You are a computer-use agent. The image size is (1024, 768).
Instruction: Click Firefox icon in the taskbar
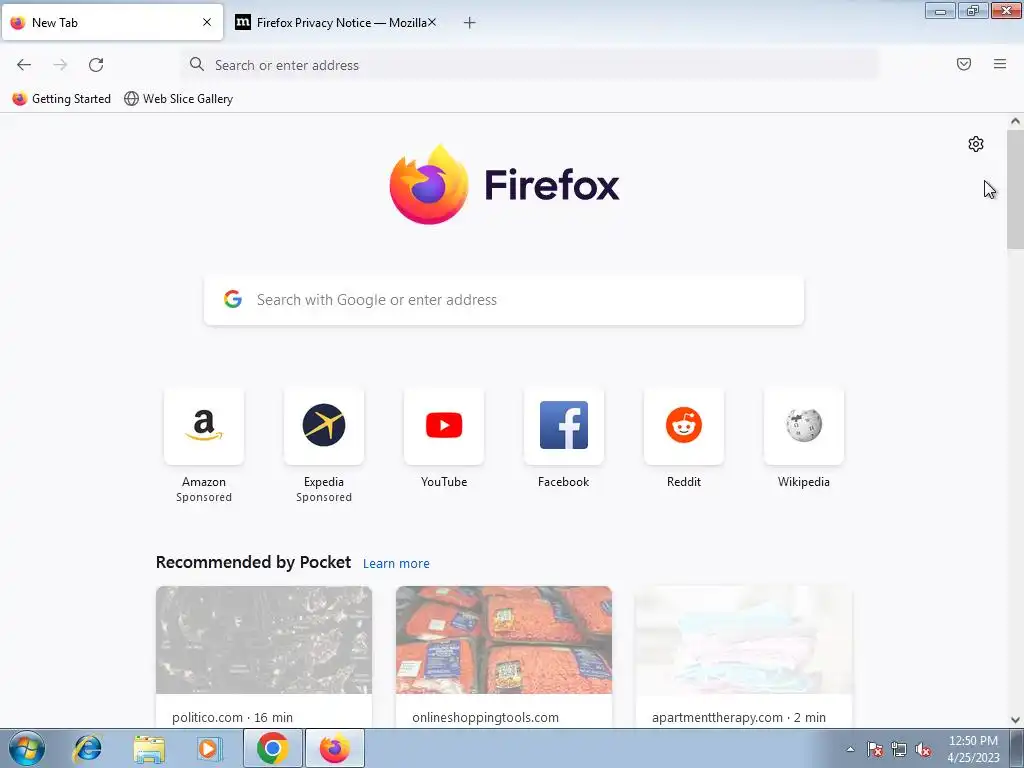334,748
